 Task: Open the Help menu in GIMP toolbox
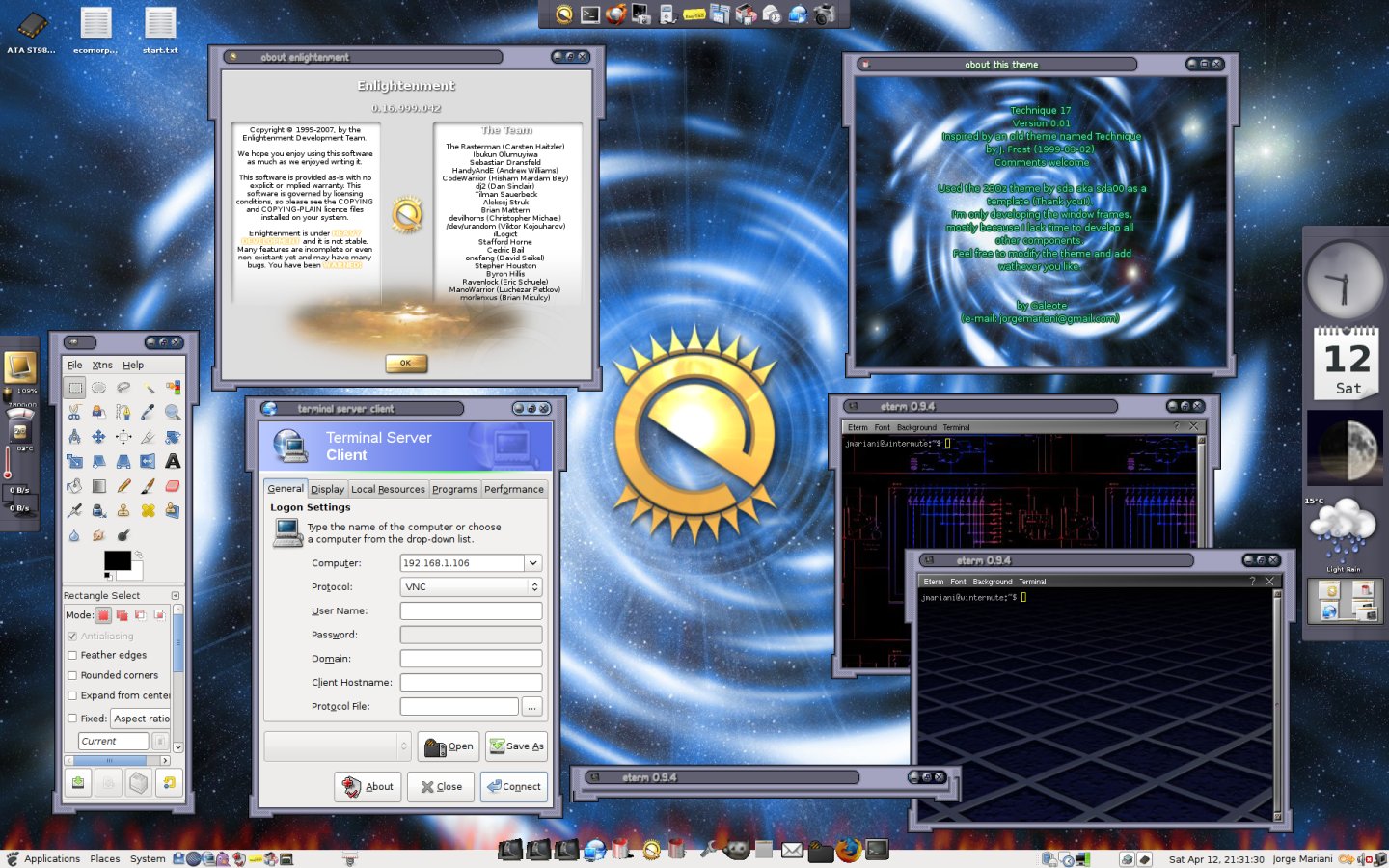click(133, 366)
